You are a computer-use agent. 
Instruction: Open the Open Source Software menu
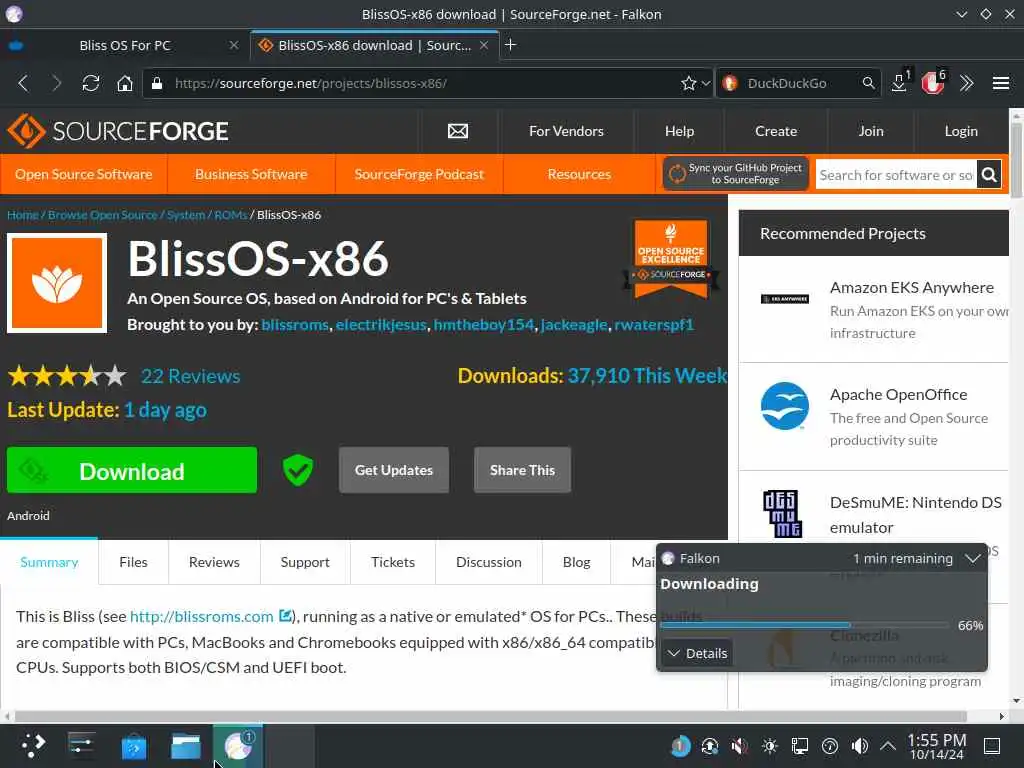[84, 174]
